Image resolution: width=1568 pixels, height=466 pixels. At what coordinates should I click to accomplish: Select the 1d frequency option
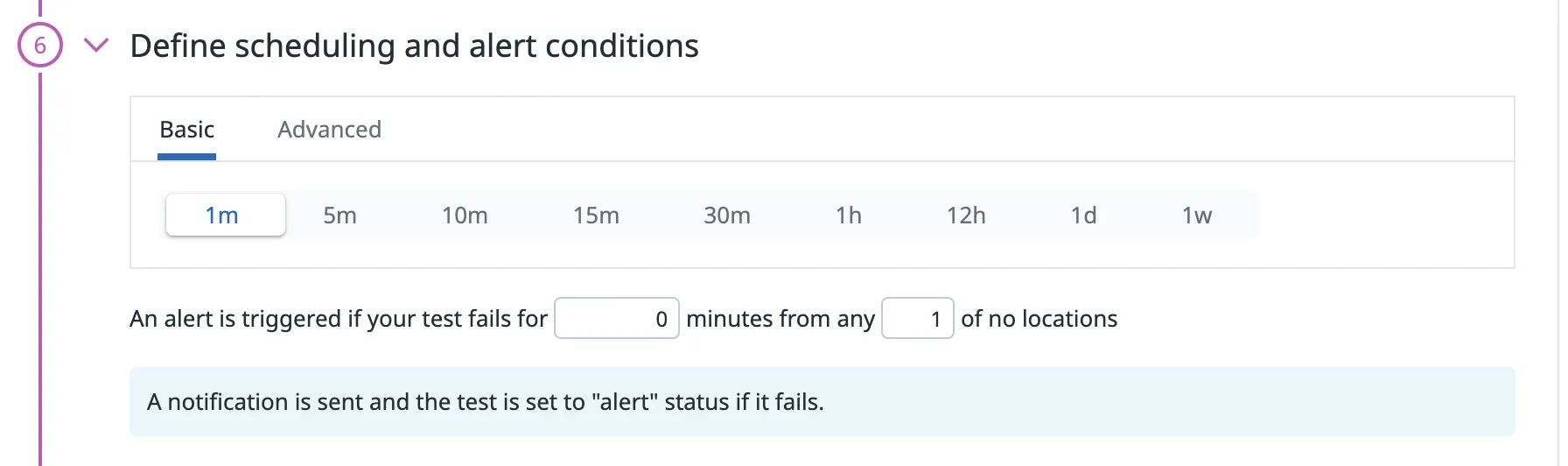tap(1083, 215)
